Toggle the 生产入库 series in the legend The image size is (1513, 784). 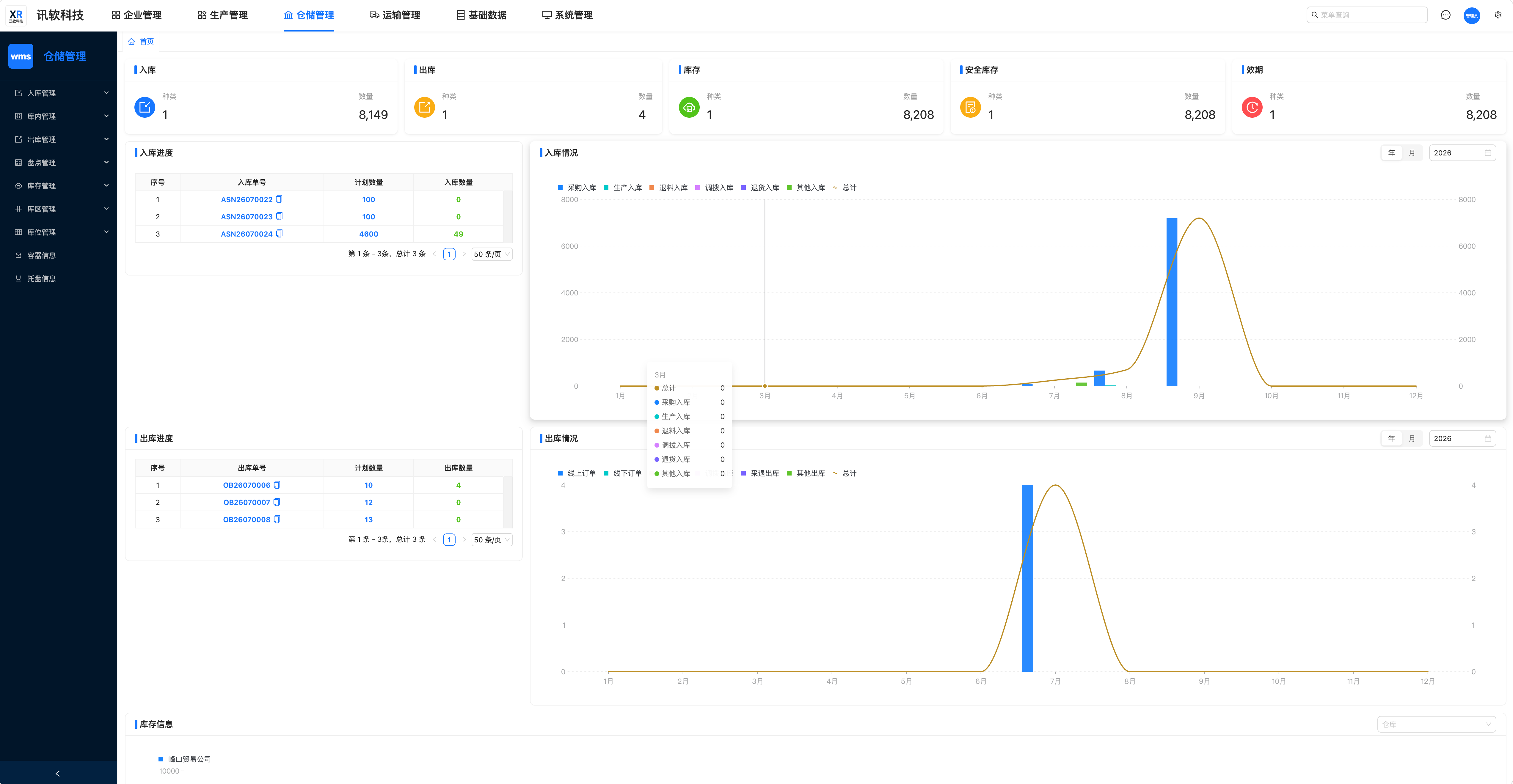623,188
